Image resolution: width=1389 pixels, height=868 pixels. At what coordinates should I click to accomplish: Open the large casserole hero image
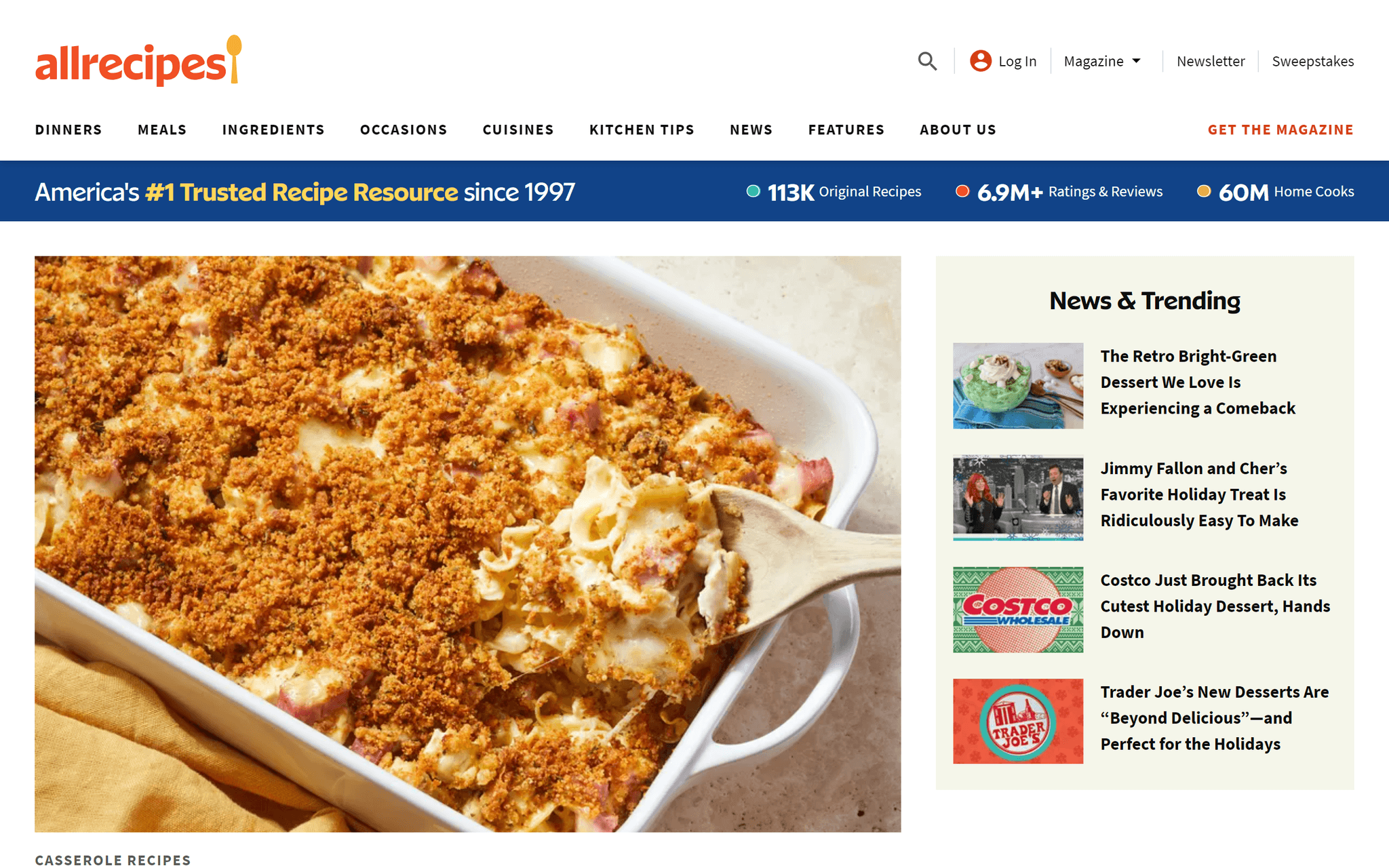point(468,544)
